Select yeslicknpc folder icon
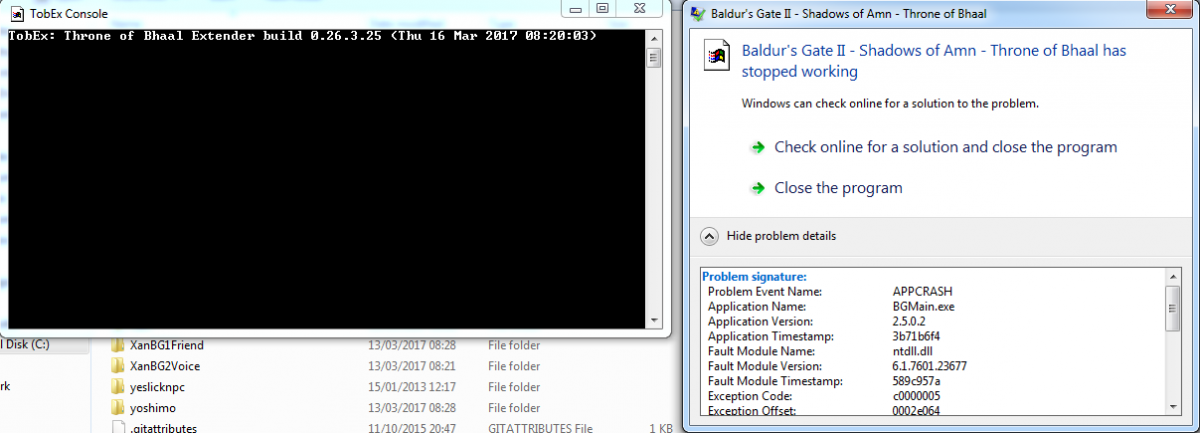The width and height of the screenshot is (1200, 433). click(118, 387)
